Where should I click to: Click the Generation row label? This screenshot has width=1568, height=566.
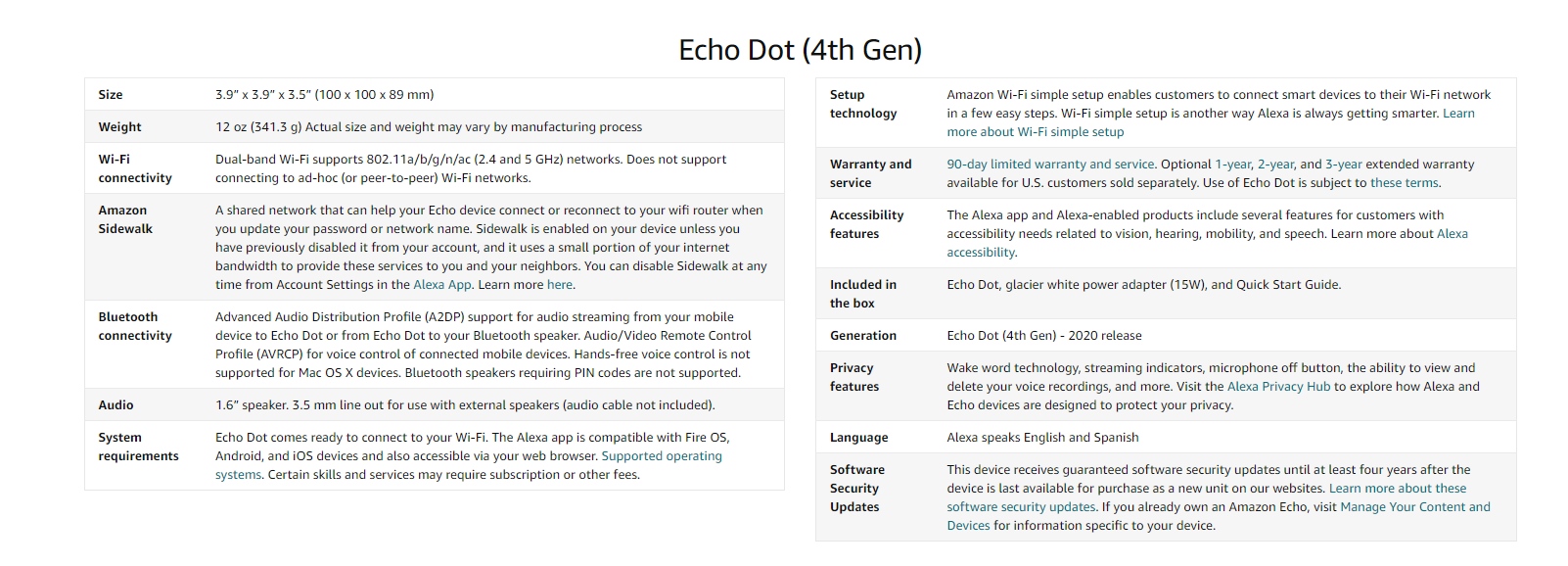[862, 336]
